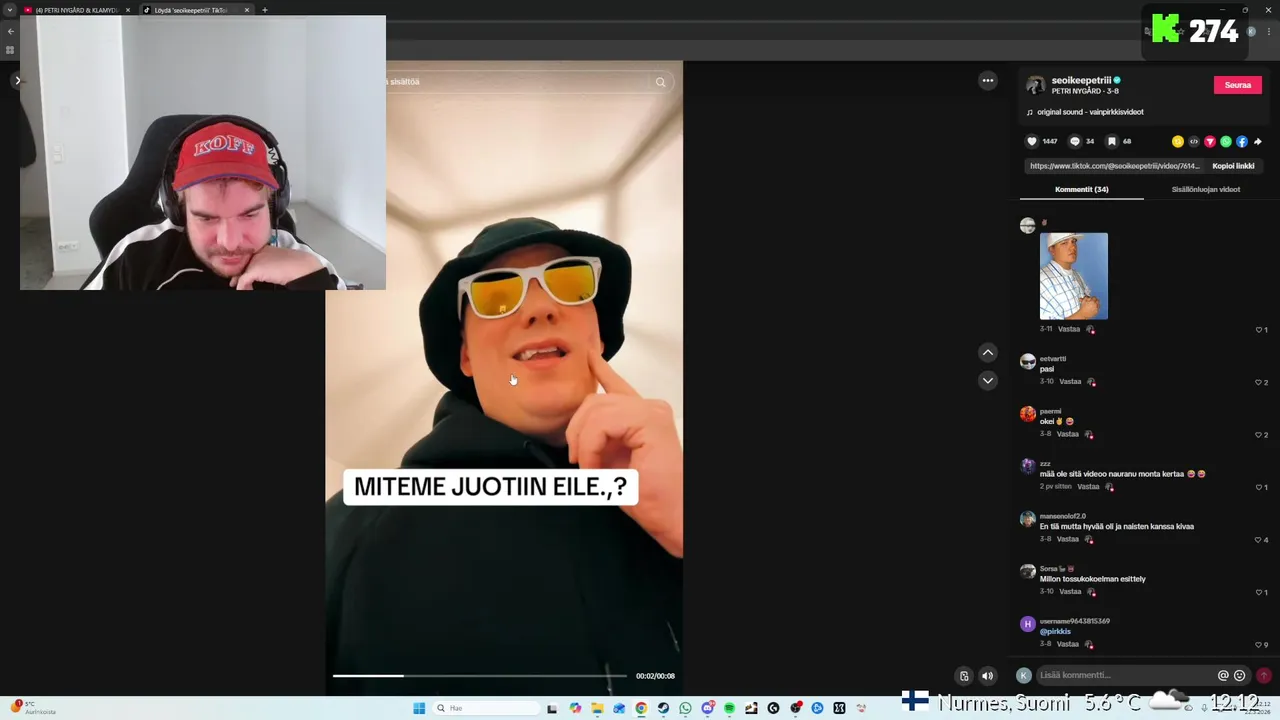Click the video URL text field
This screenshot has height=720, width=1280.
1114,166
